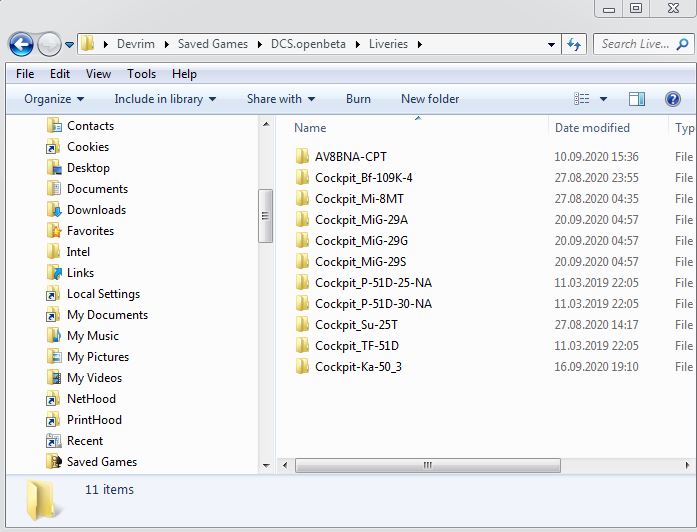Screen dimensions: 697x532
Task: Click the Cockpit_TF-51D folder icon
Action: click(x=302, y=345)
